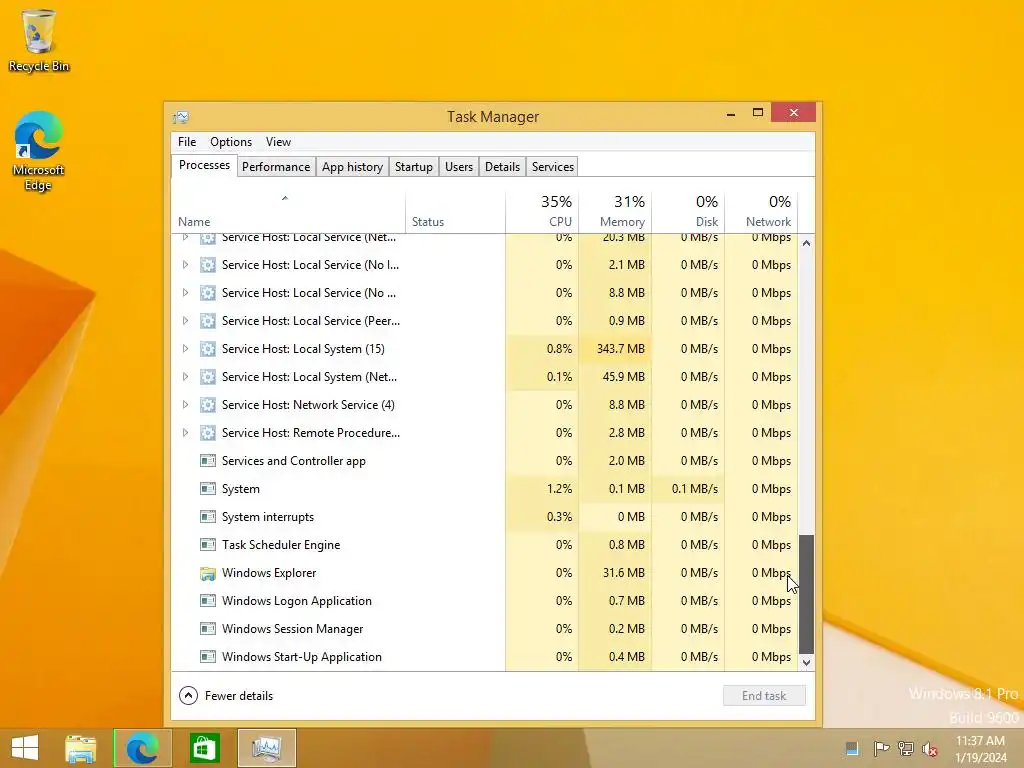
Task: Click the Task Manager title bar icon
Action: coord(181,117)
